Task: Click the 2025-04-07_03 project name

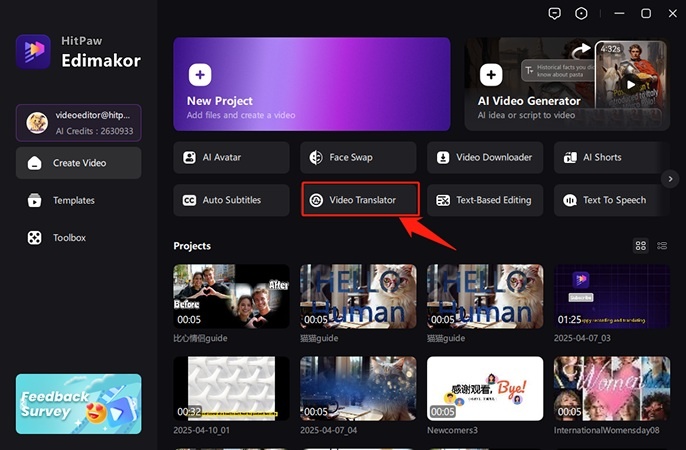Action: pos(582,338)
